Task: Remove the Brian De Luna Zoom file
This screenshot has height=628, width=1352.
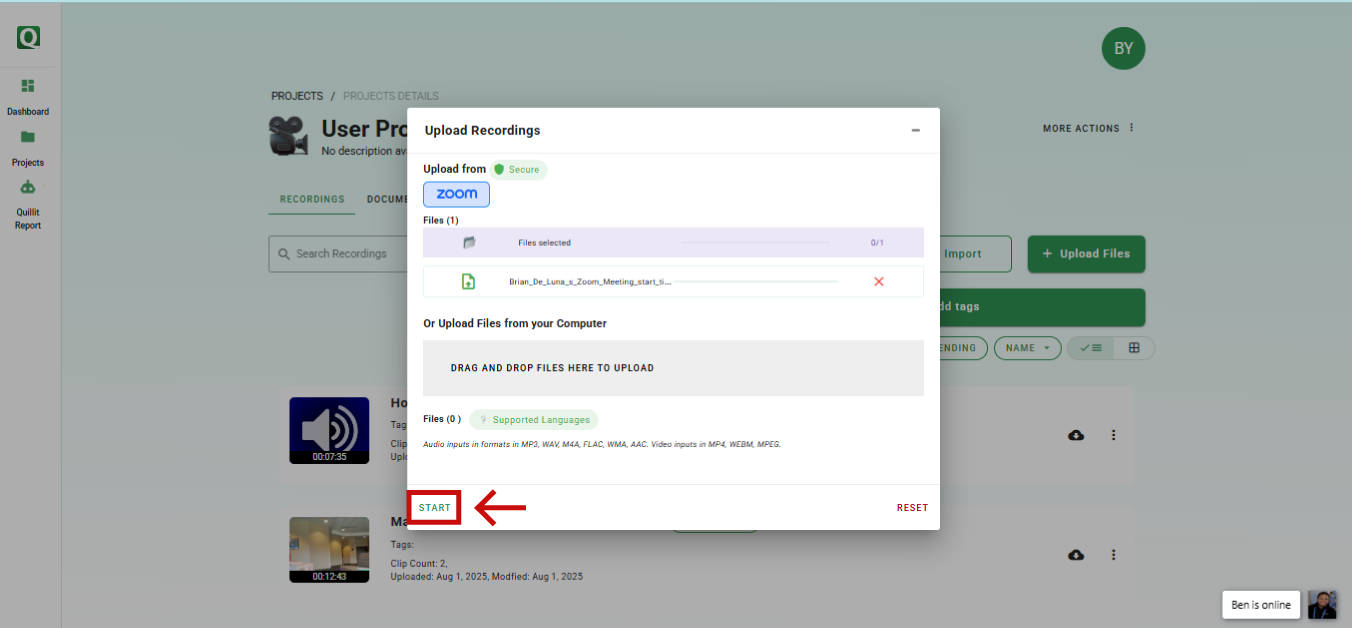Action: tap(879, 282)
